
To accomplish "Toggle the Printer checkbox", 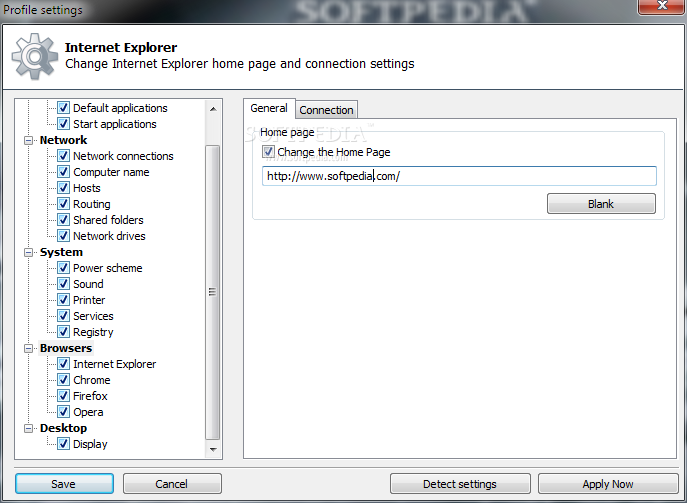I will click(x=64, y=300).
